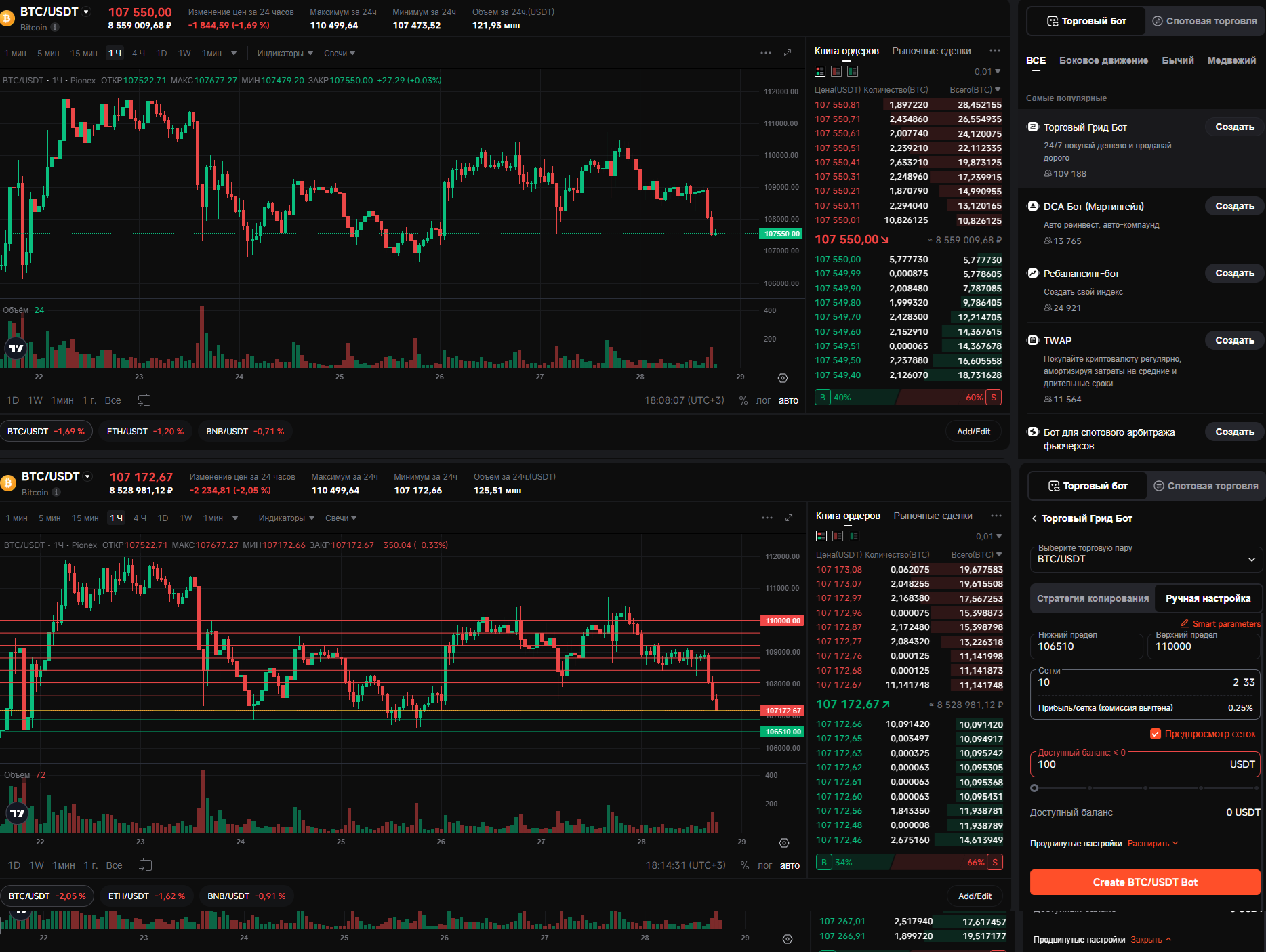Open chart settings gear on lower chart
The height and width of the screenshot is (952, 1266).
tap(784, 843)
